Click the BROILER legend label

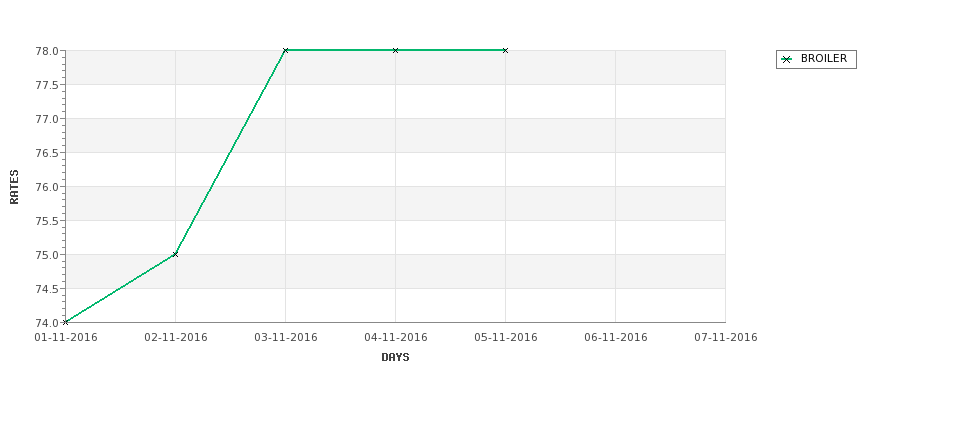(823, 58)
